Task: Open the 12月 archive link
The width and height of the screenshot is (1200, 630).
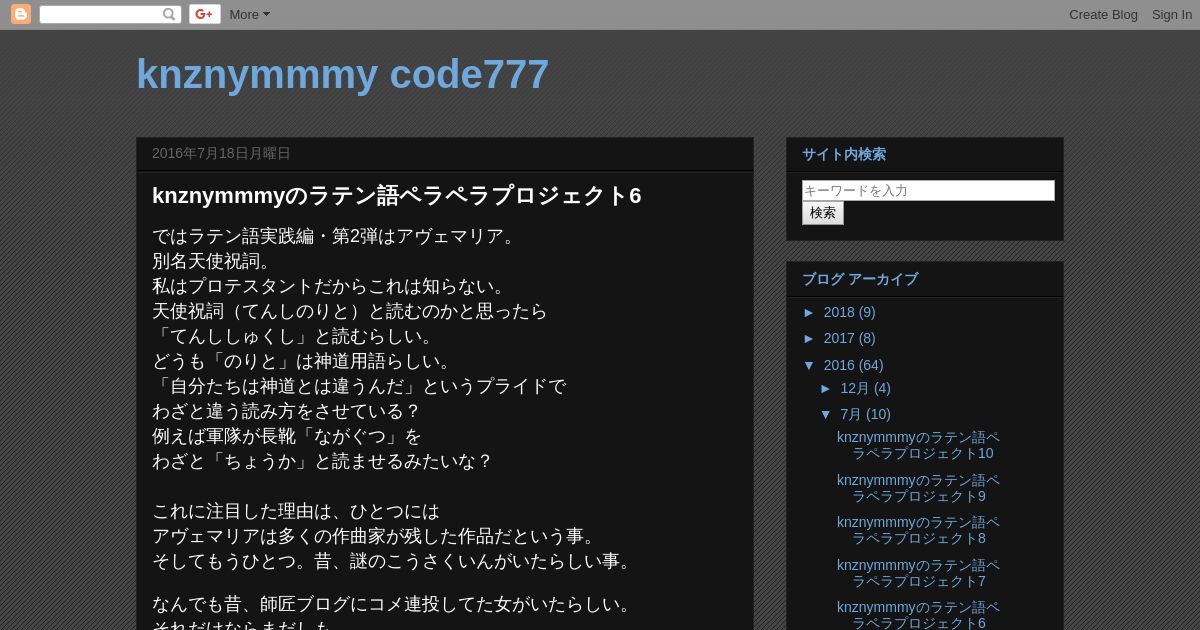Action: [855, 388]
